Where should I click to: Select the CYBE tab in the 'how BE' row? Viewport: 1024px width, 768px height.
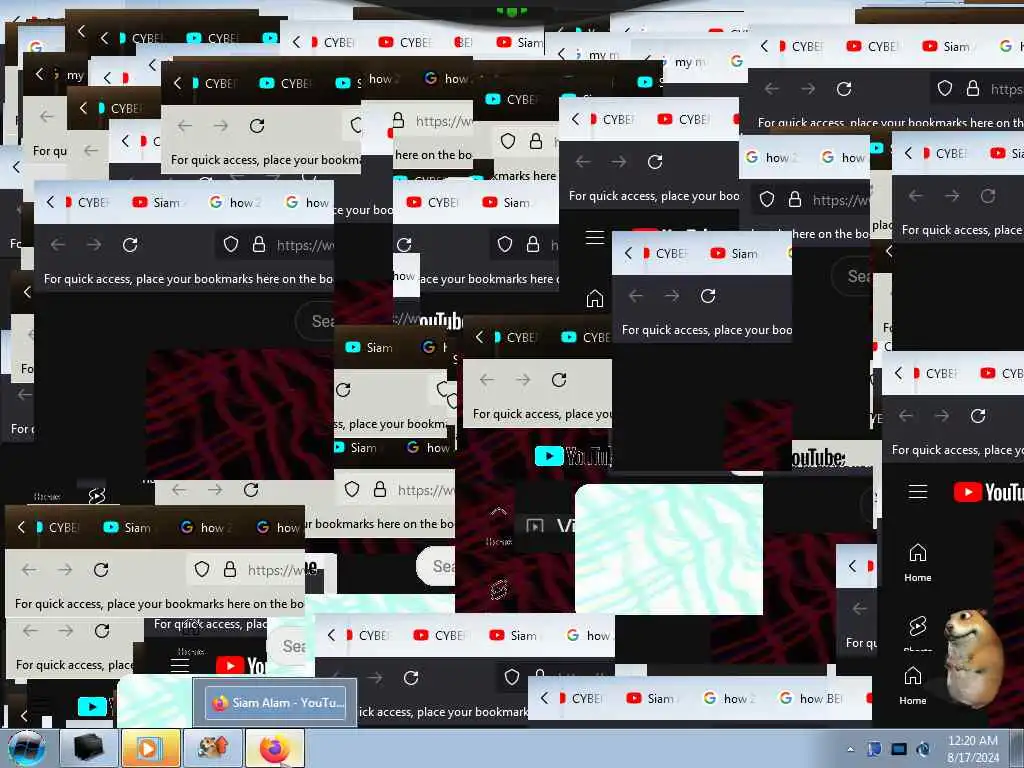(x=581, y=699)
